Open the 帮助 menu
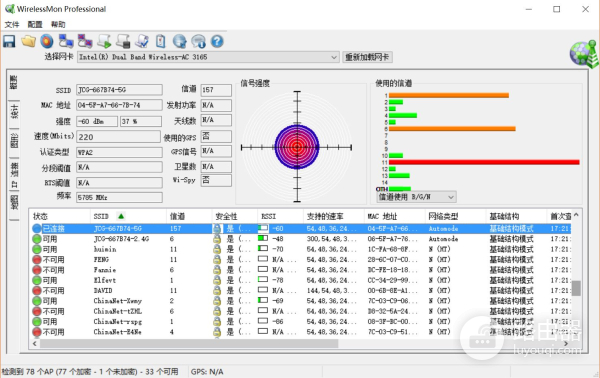 58,24
